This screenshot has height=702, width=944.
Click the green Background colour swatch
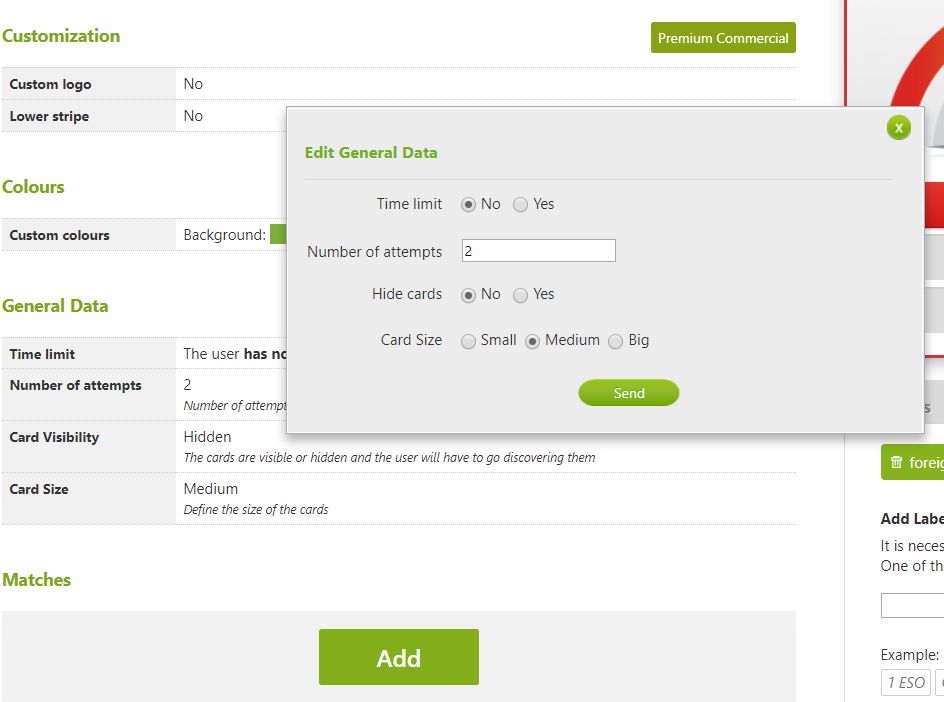(x=278, y=235)
